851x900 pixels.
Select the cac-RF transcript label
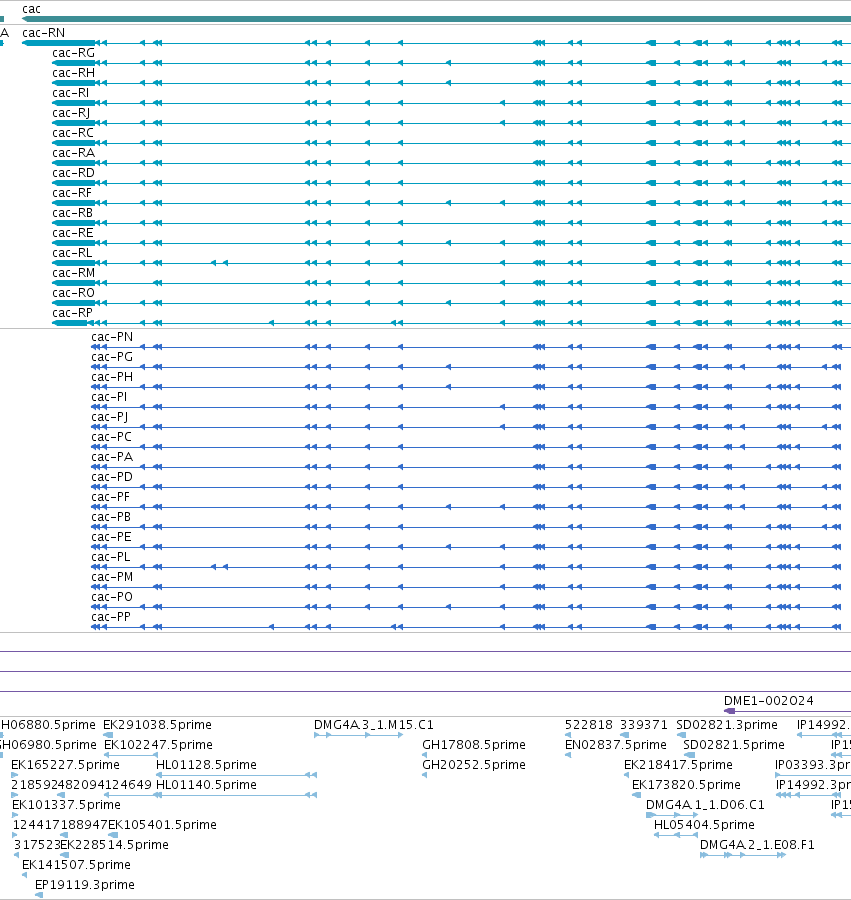coord(72,193)
